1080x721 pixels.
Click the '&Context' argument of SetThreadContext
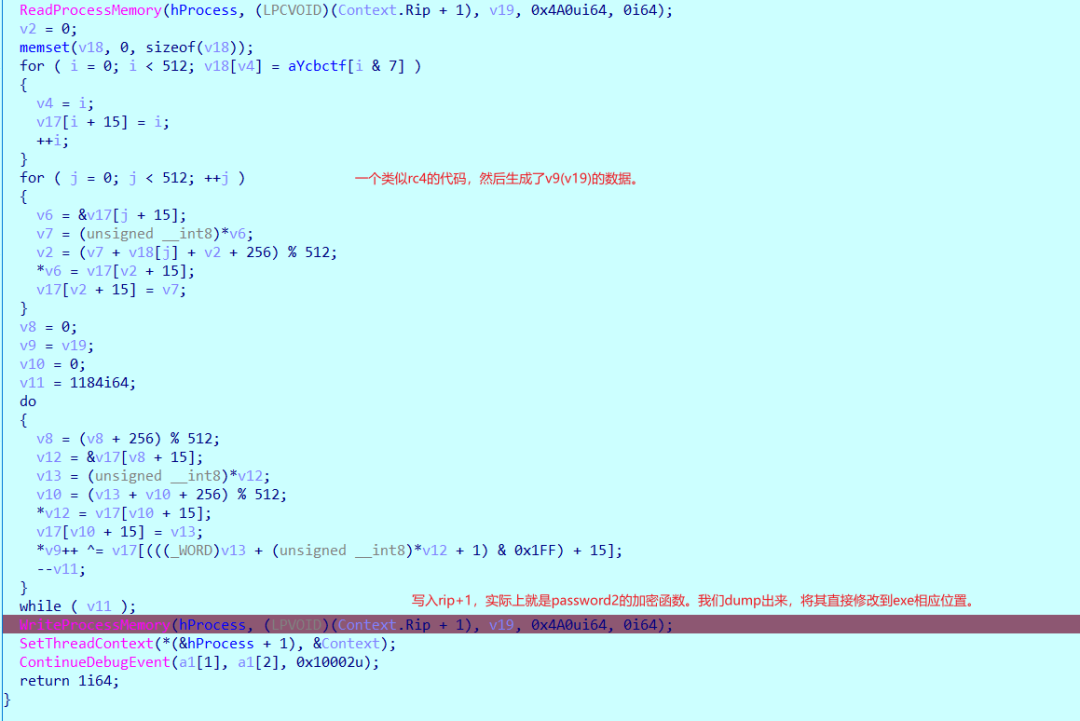(346, 643)
